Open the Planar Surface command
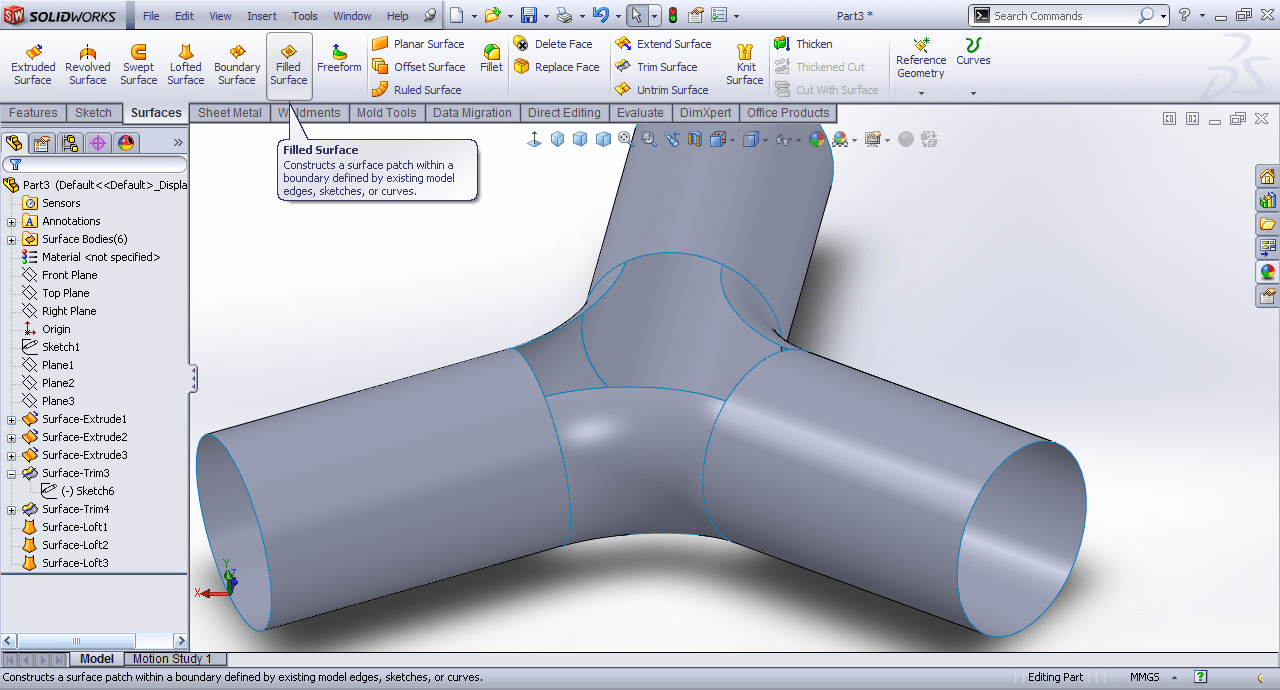This screenshot has width=1280, height=690. tap(418, 44)
